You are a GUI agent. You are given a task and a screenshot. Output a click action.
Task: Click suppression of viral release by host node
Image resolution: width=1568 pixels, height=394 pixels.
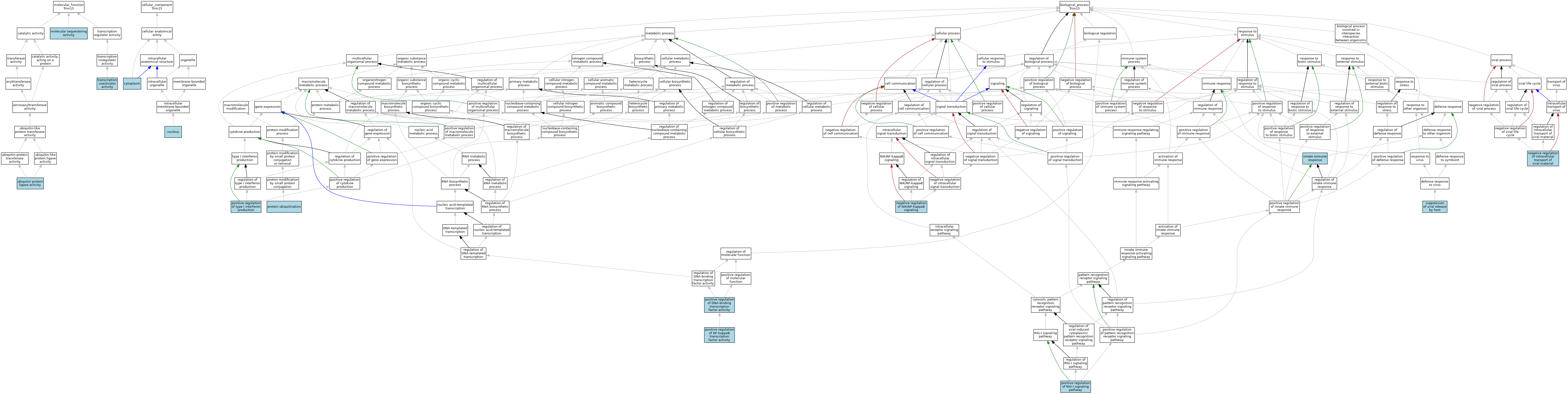pos(1435,206)
